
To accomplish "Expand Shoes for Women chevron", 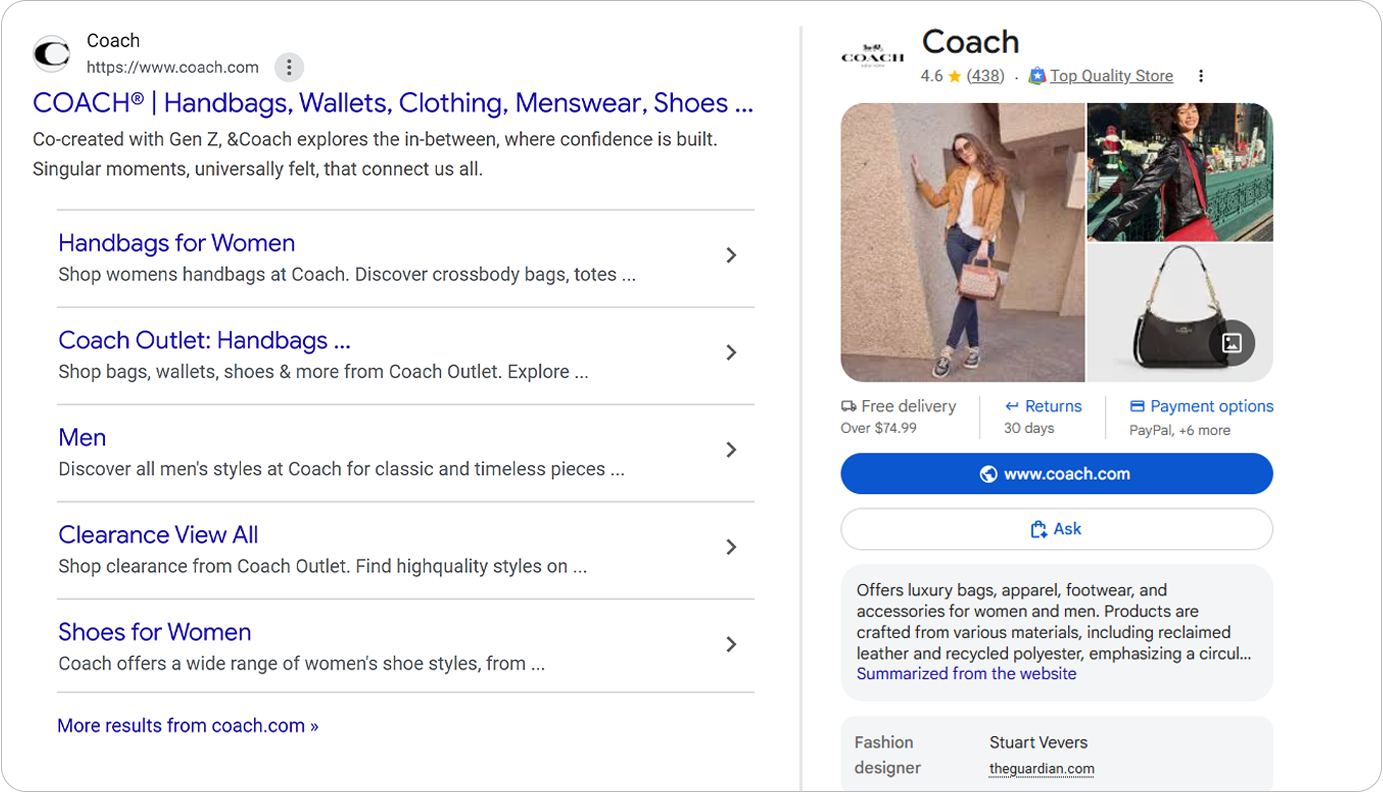I will 731,644.
